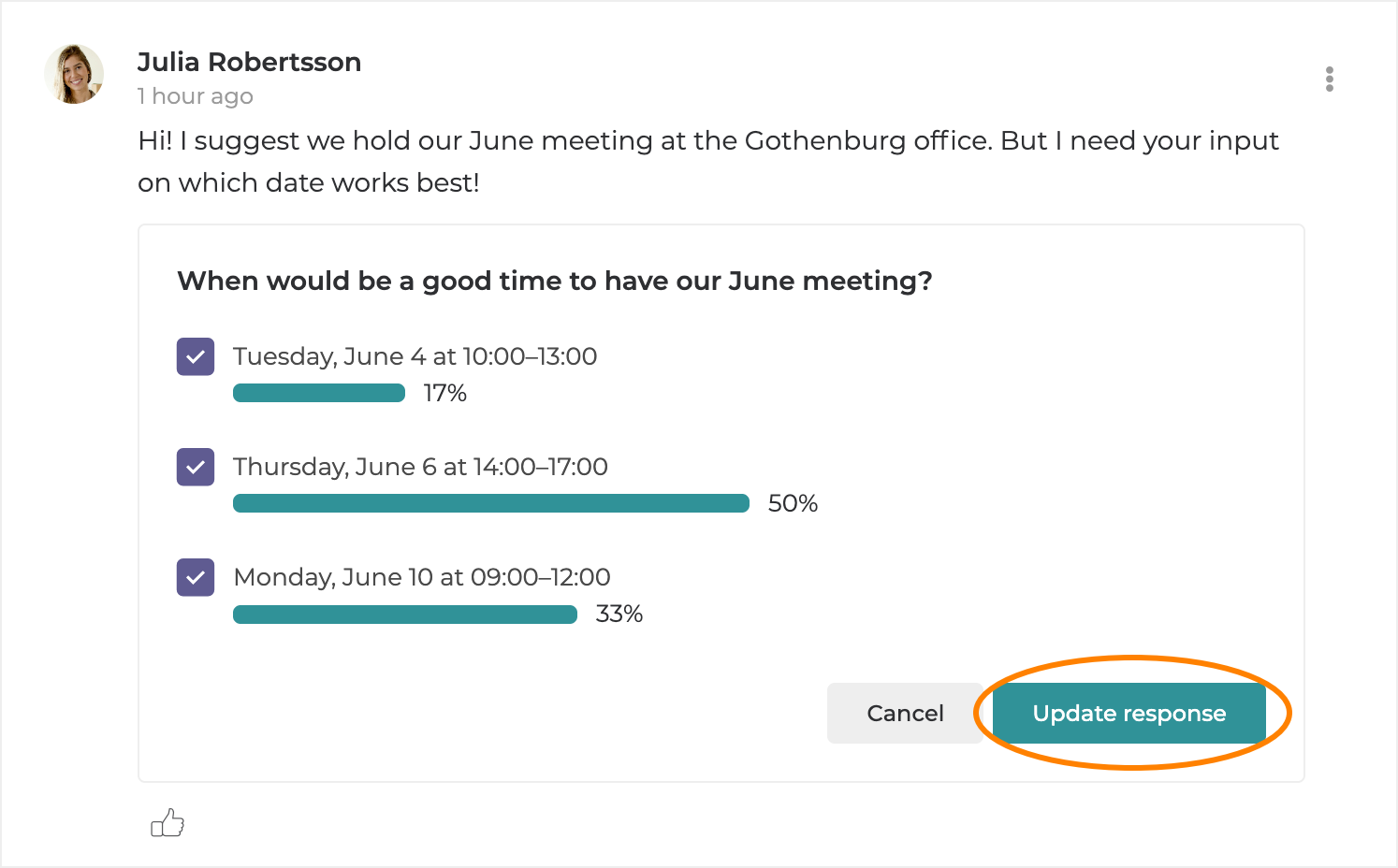1398x868 pixels.
Task: Click the "Monday, June 10 at 09:00–12:00" option text
Action: coord(421,577)
